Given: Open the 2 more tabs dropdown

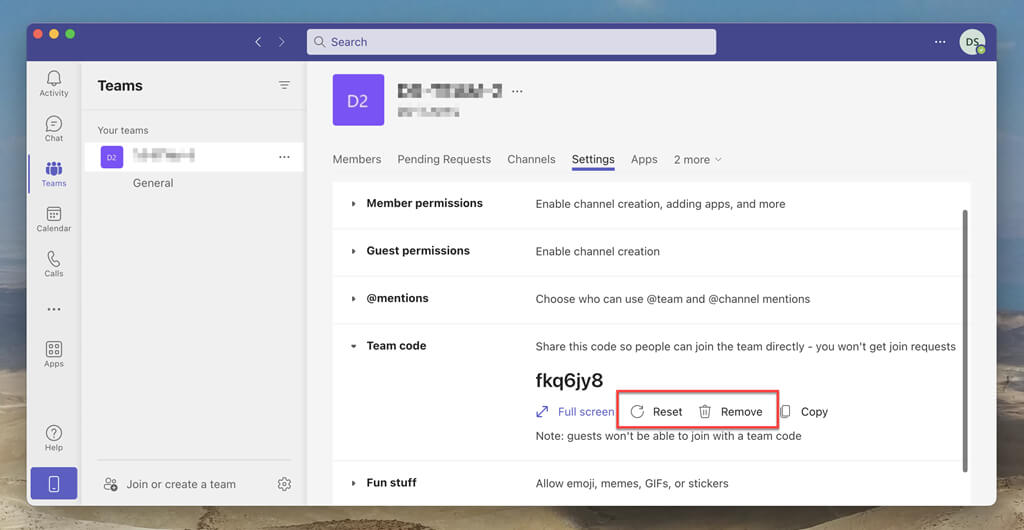Looking at the screenshot, I should (x=697, y=160).
